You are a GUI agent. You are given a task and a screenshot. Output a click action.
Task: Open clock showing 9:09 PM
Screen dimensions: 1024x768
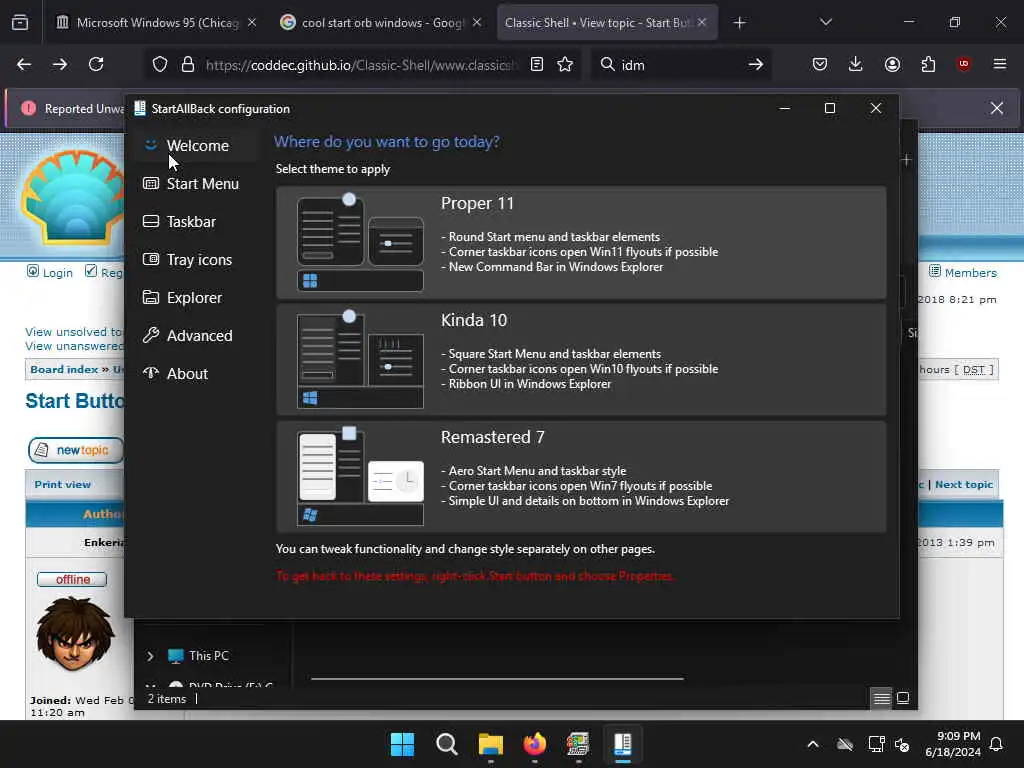tap(953, 744)
